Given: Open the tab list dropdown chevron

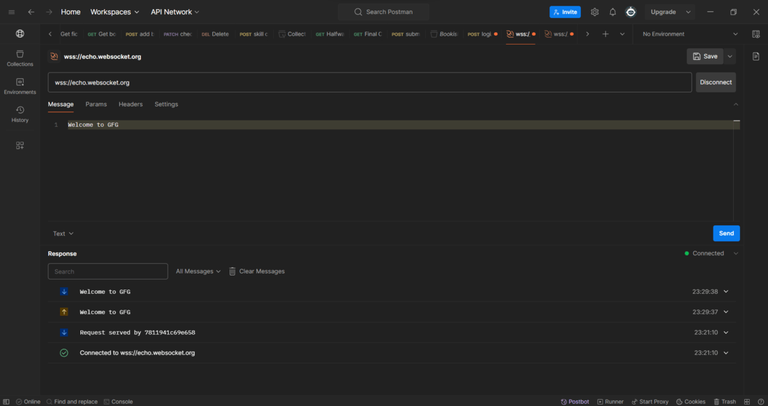Looking at the screenshot, I should tap(622, 34).
